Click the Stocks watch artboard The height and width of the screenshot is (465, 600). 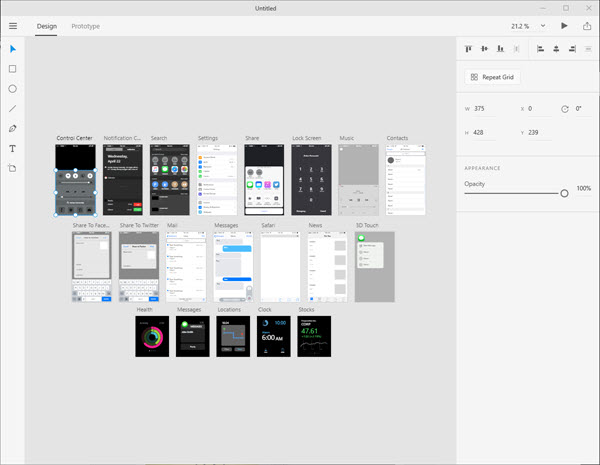314,336
